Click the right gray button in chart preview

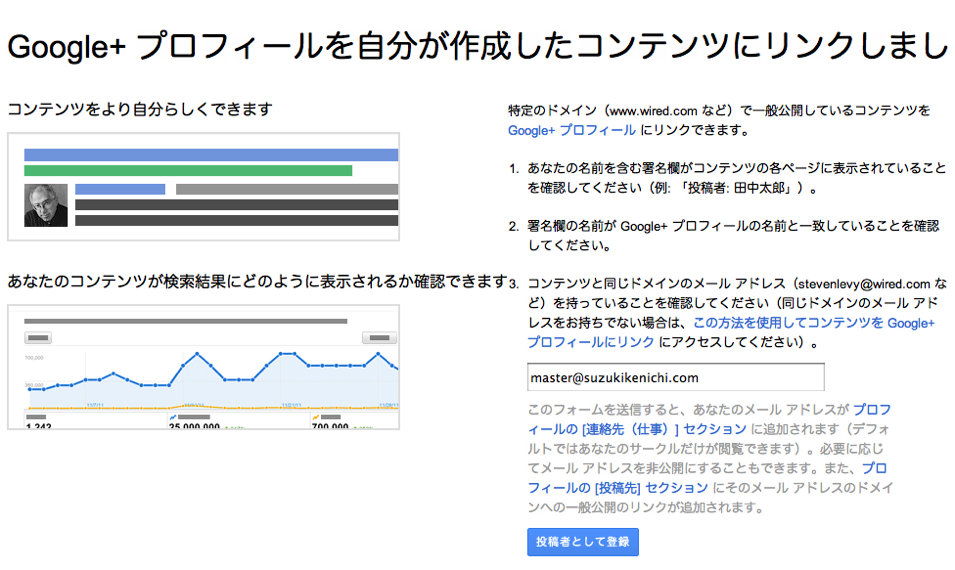tap(379, 337)
